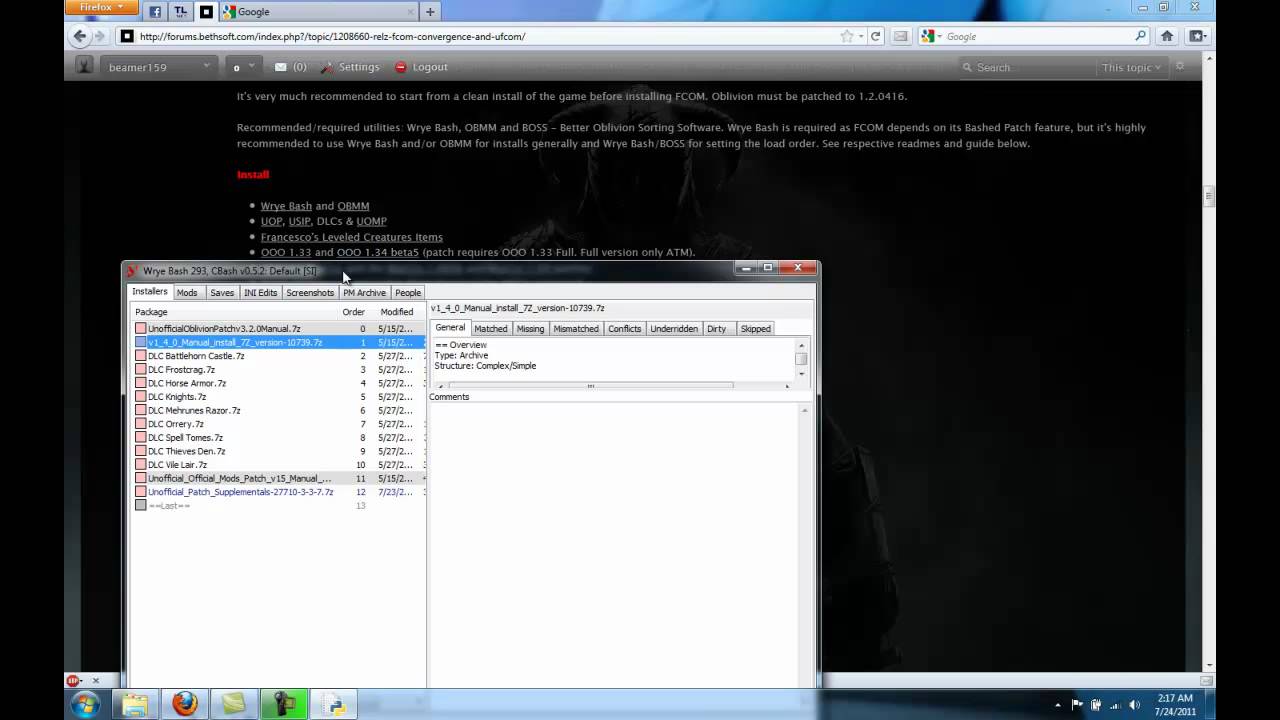
Task: Go to Firefox home page
Action: [1167, 36]
